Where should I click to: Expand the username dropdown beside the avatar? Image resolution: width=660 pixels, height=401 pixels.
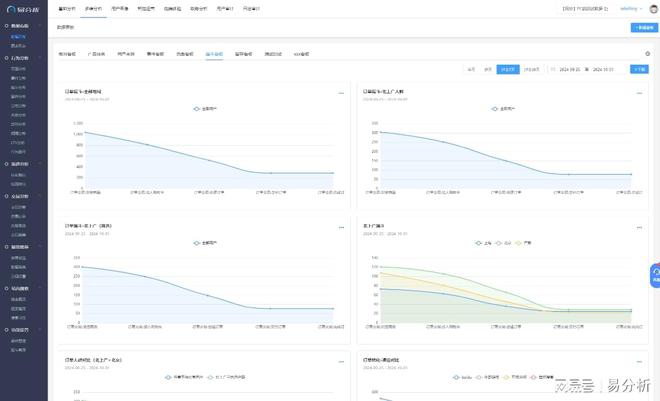(631, 9)
